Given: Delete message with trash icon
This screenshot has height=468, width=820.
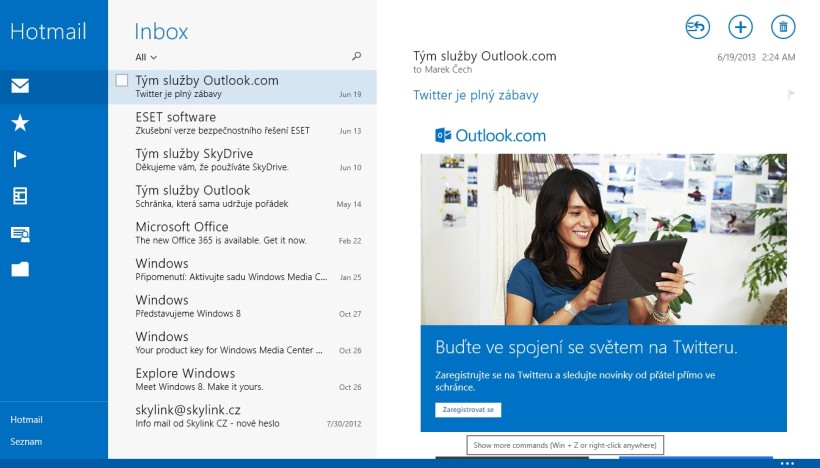Looking at the screenshot, I should (x=783, y=27).
